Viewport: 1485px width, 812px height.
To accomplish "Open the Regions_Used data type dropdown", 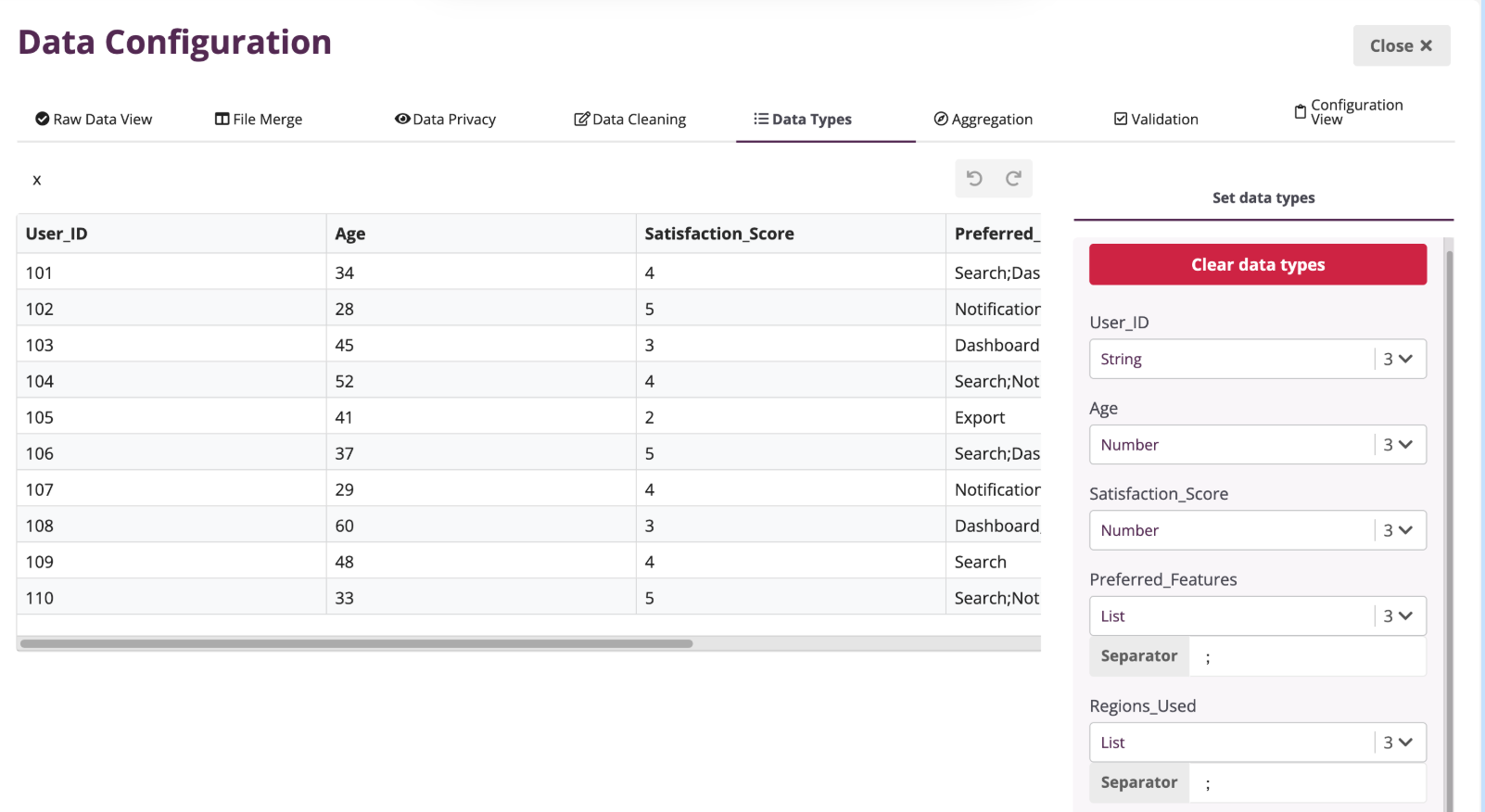I will tap(1258, 742).
